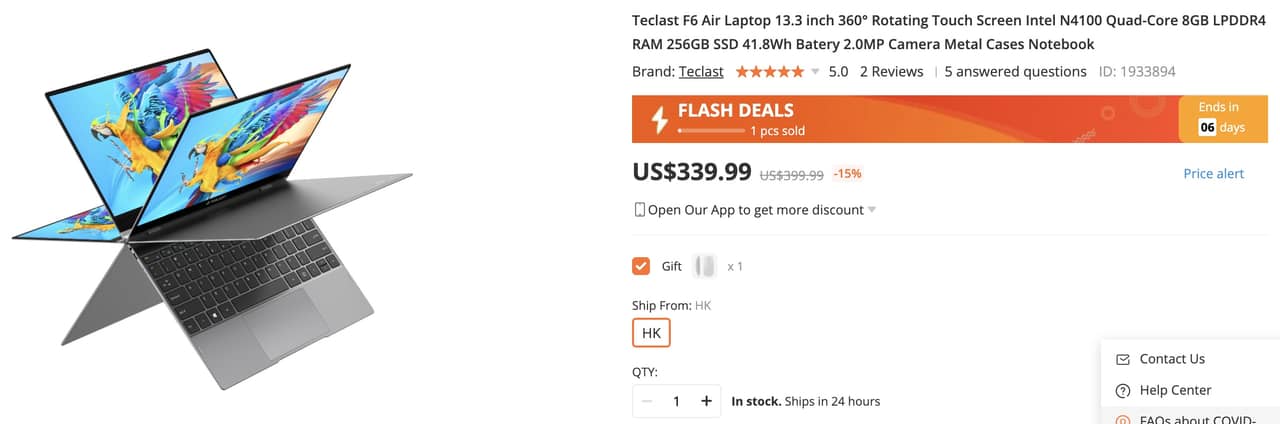Uncheck the Gift checkbox
Screen dimensions: 1280x424
pyautogui.click(x=641, y=266)
